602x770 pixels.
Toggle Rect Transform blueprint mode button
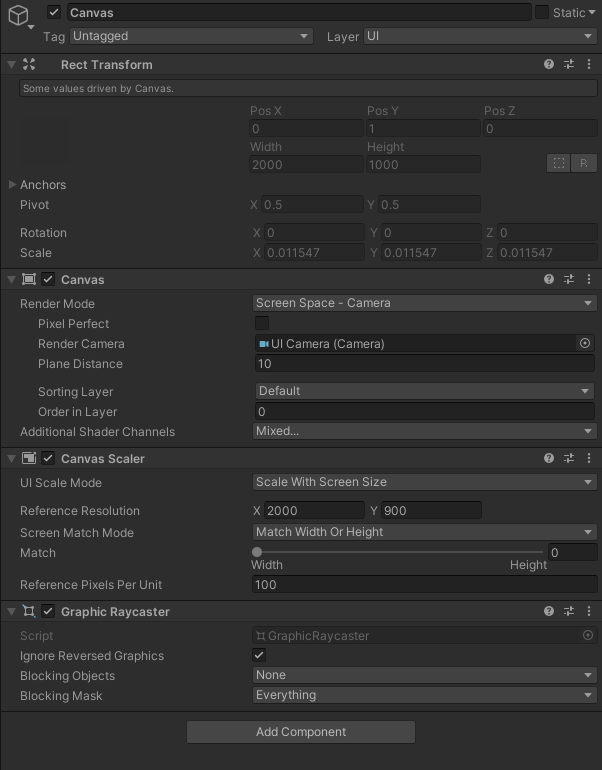coord(559,163)
